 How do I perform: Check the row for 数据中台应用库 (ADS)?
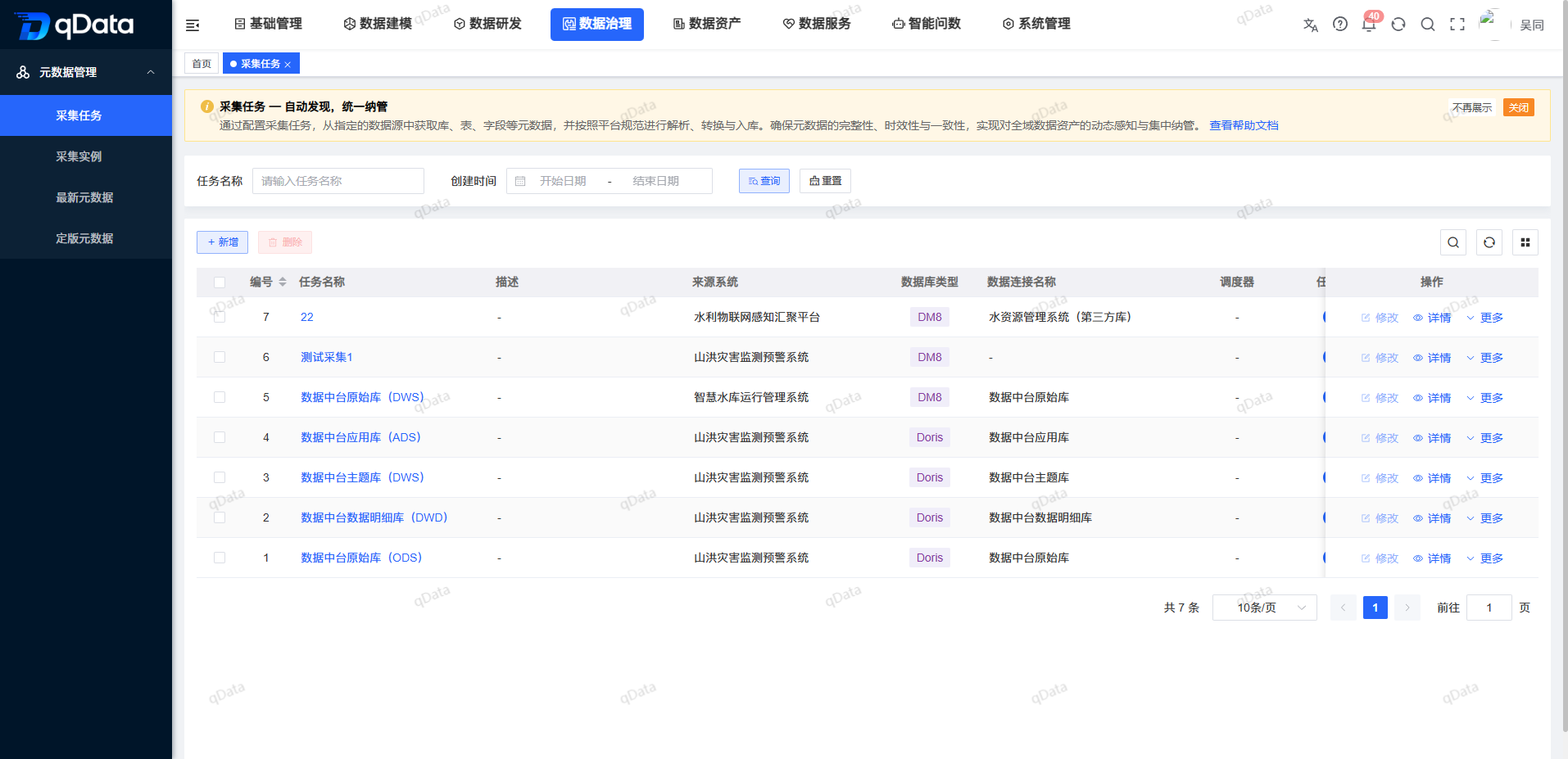coord(220,437)
